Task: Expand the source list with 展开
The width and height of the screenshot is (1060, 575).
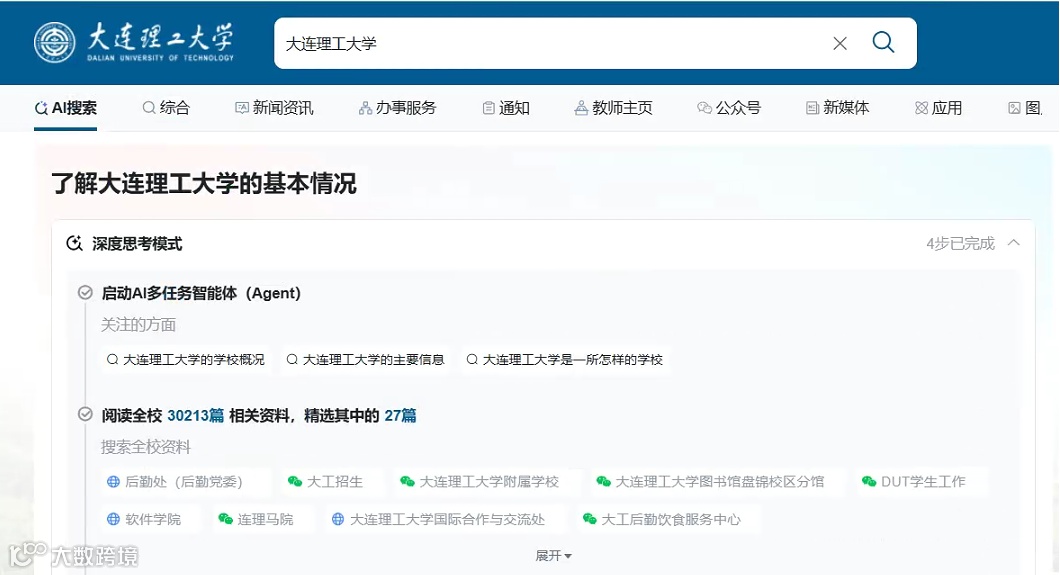Action: (553, 555)
